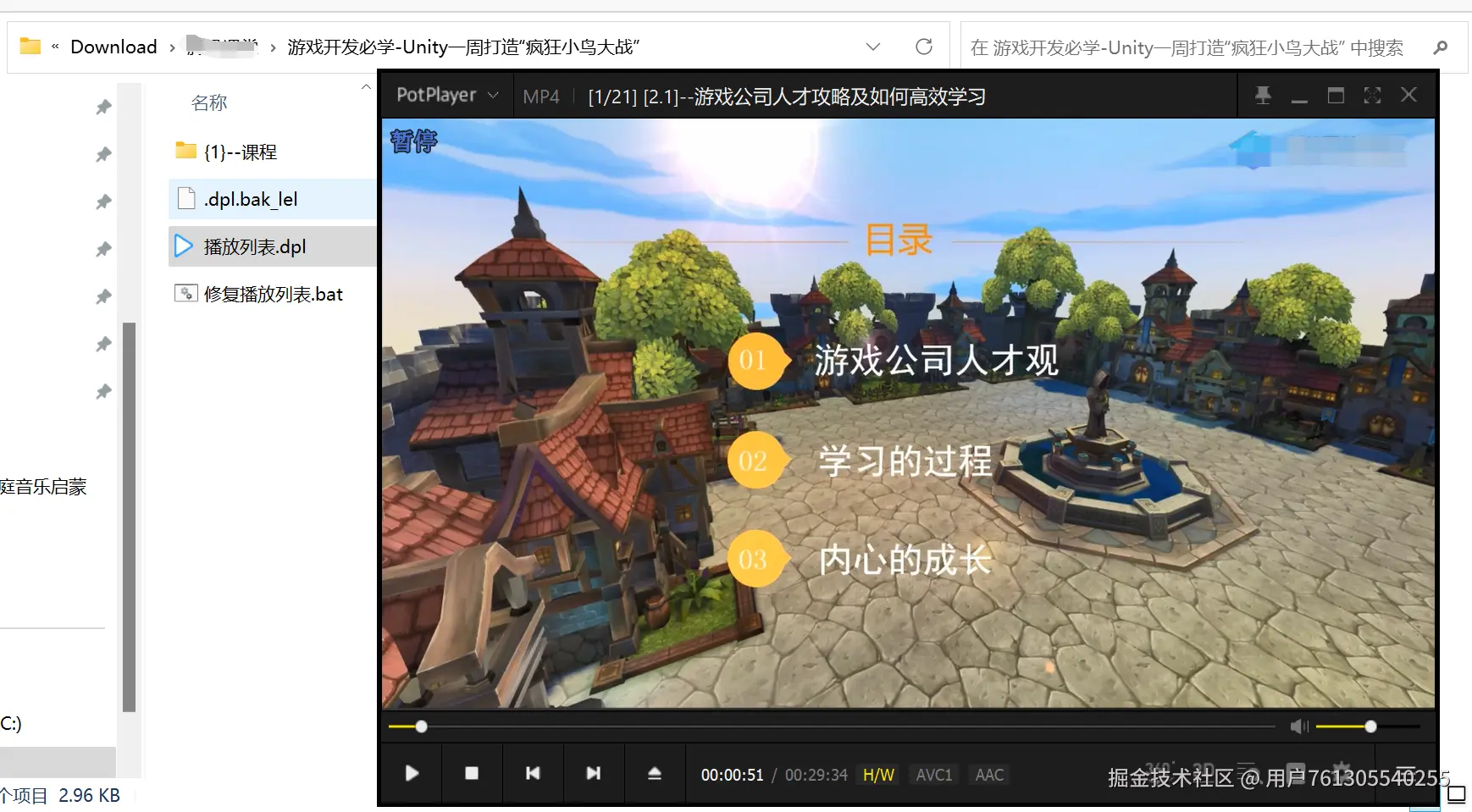Skip to the next file in PotPlayer
The width and height of the screenshot is (1472, 812).
[594, 773]
